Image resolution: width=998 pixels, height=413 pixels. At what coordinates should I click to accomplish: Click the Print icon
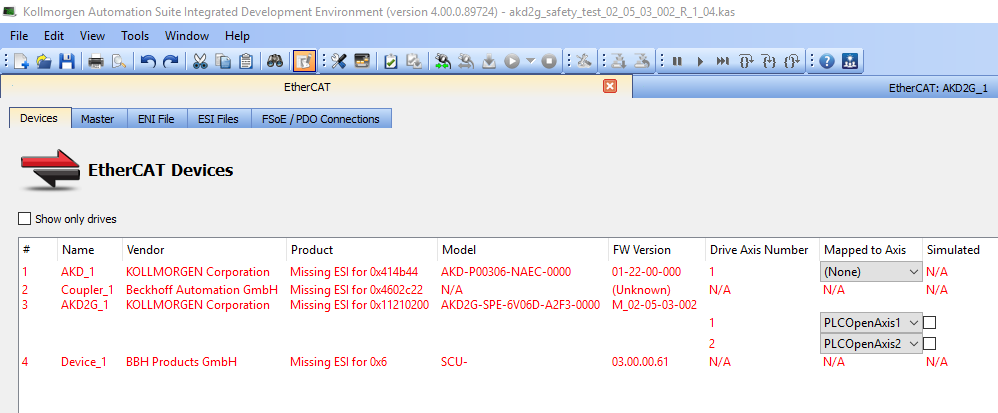tap(95, 61)
